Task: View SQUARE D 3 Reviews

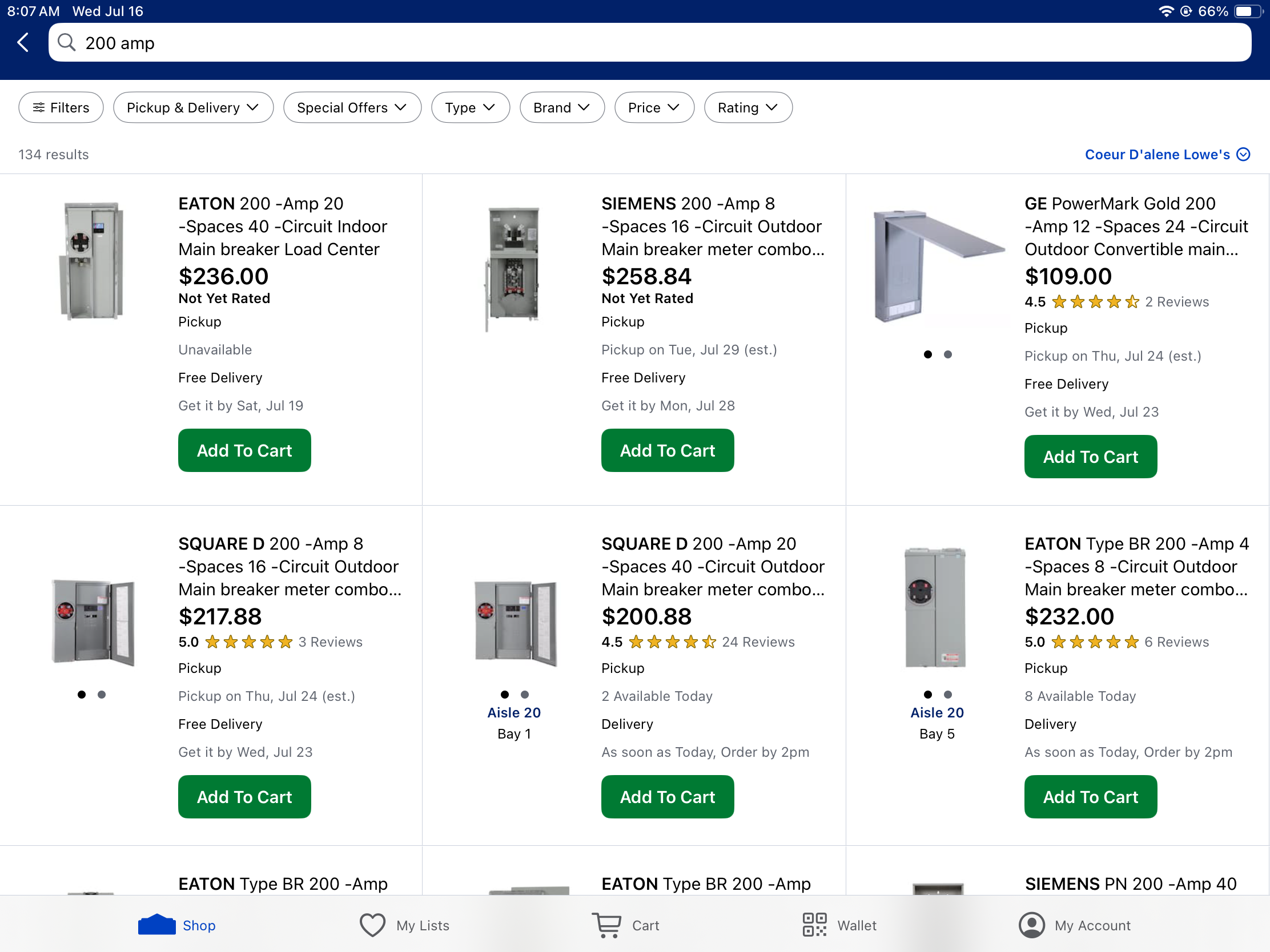Action: [330, 642]
